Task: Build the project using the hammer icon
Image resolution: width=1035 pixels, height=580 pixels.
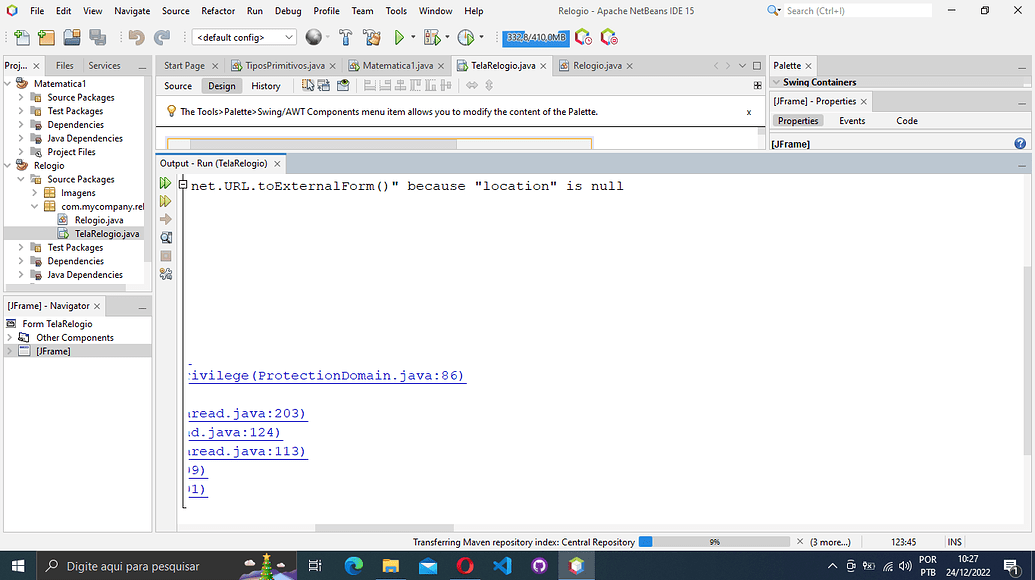Action: pos(345,37)
